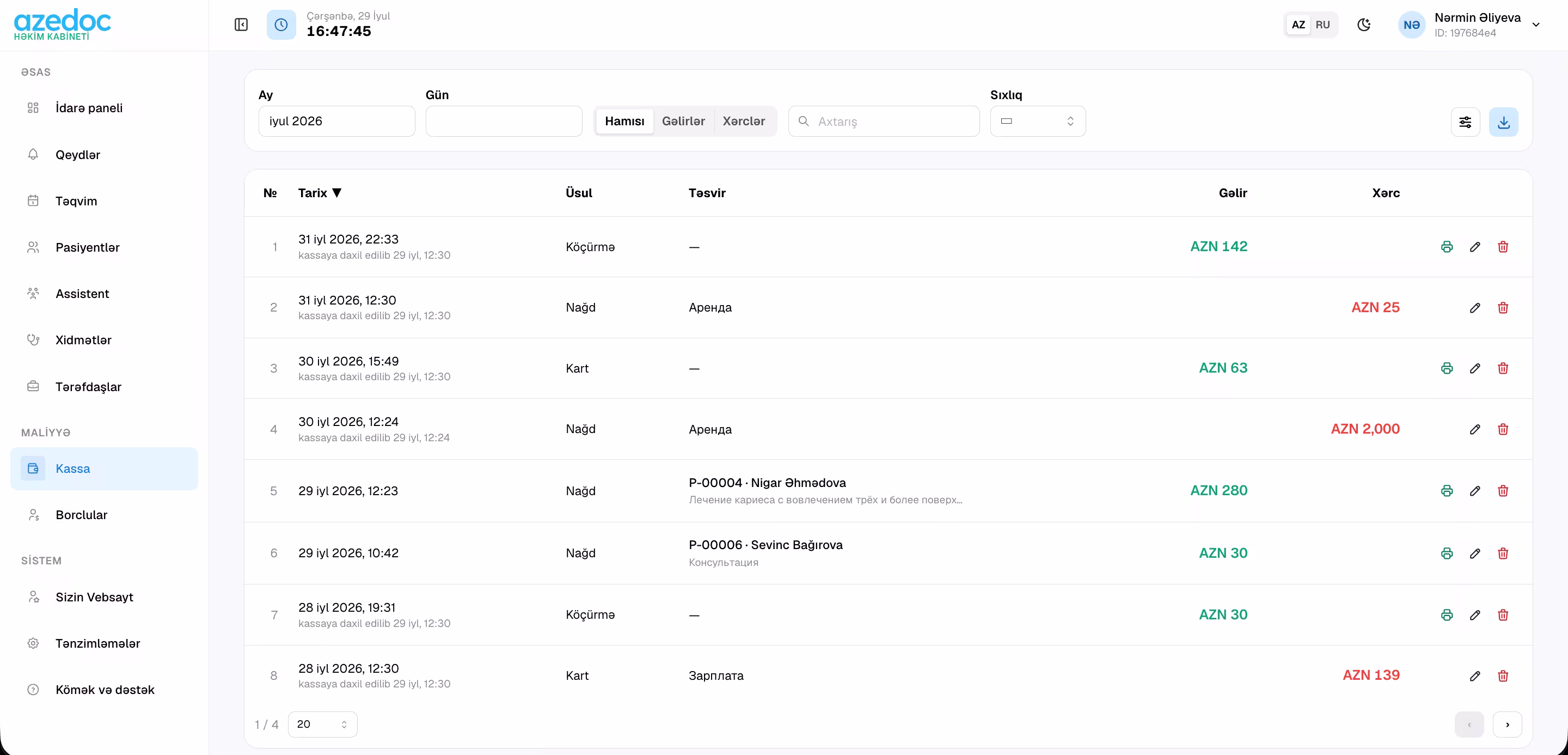
Task: Switch language to AZ
Action: click(1298, 25)
